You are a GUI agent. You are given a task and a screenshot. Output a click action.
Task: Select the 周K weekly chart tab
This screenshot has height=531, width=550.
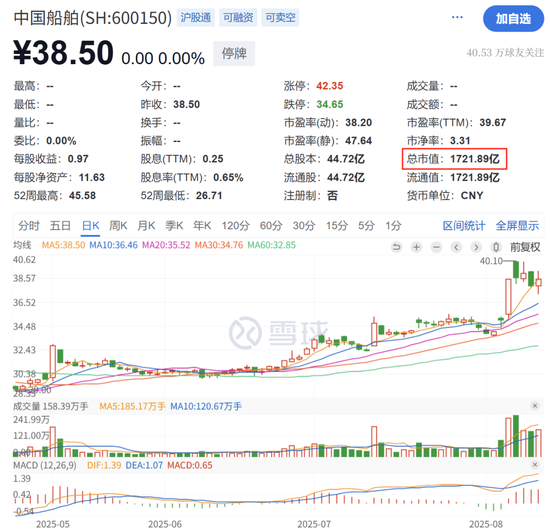point(118,226)
